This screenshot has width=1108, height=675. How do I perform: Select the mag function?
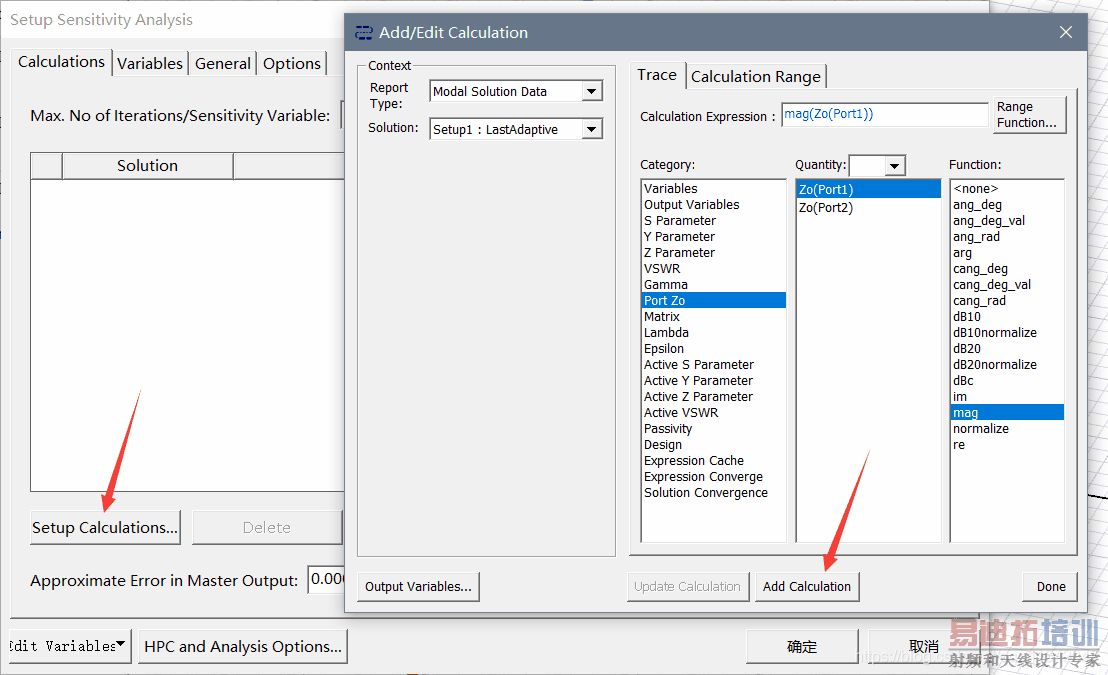1008,413
